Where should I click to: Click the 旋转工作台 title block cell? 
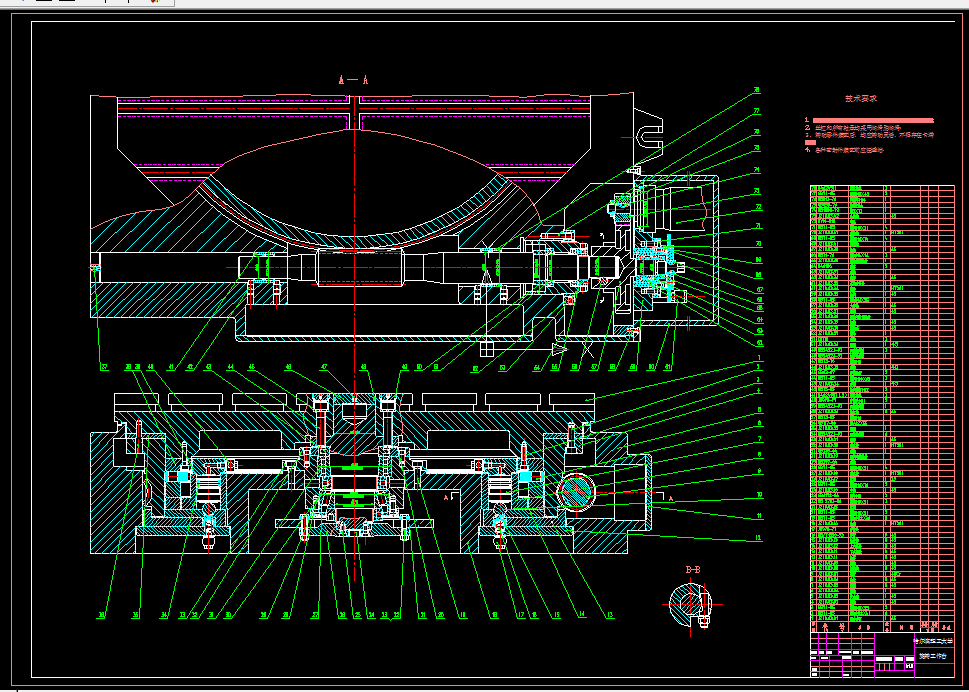(x=933, y=656)
